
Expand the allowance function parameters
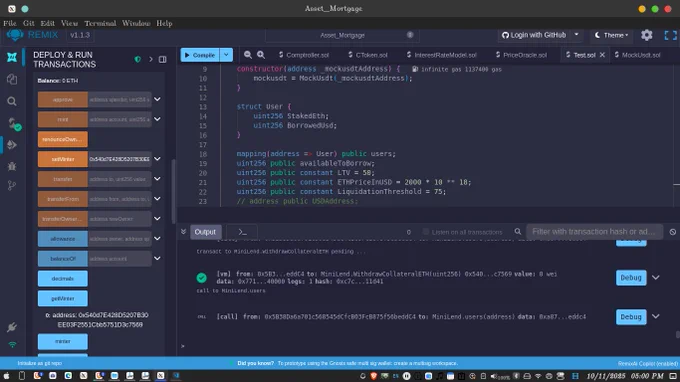tap(157, 239)
